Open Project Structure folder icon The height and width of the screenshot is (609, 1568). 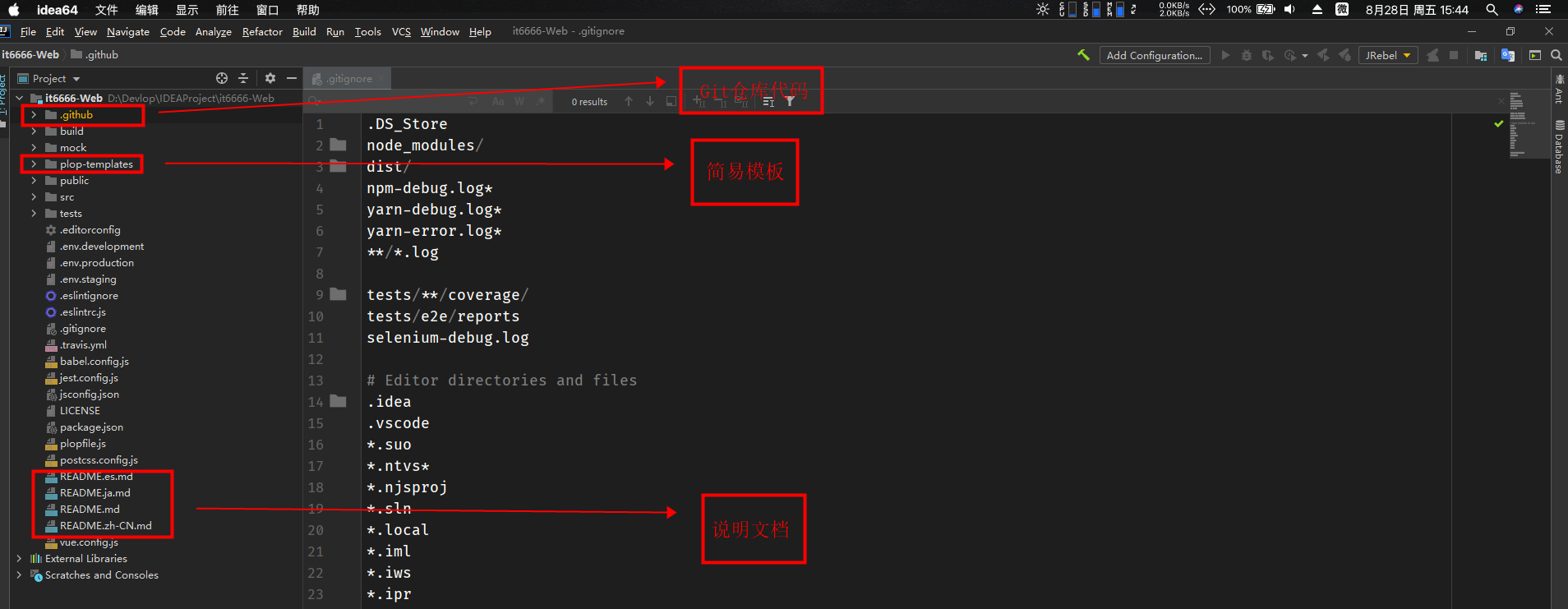[1481, 55]
